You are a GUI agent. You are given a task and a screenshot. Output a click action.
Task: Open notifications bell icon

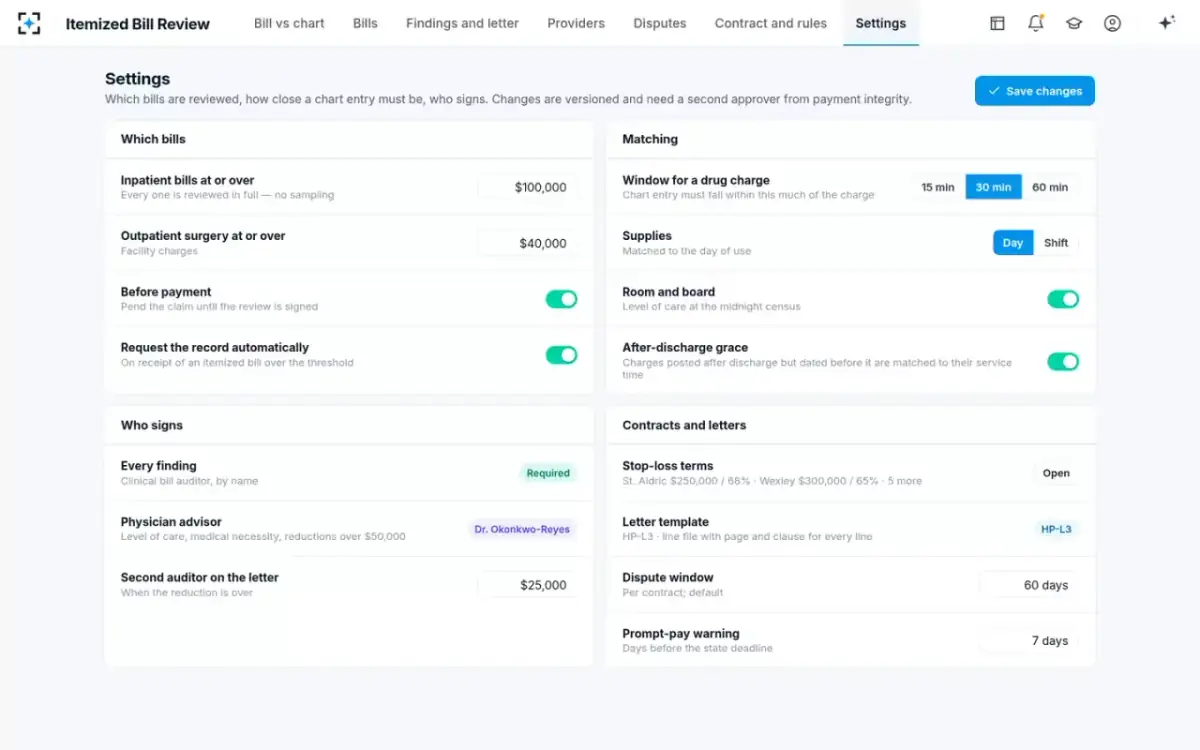click(x=1036, y=23)
